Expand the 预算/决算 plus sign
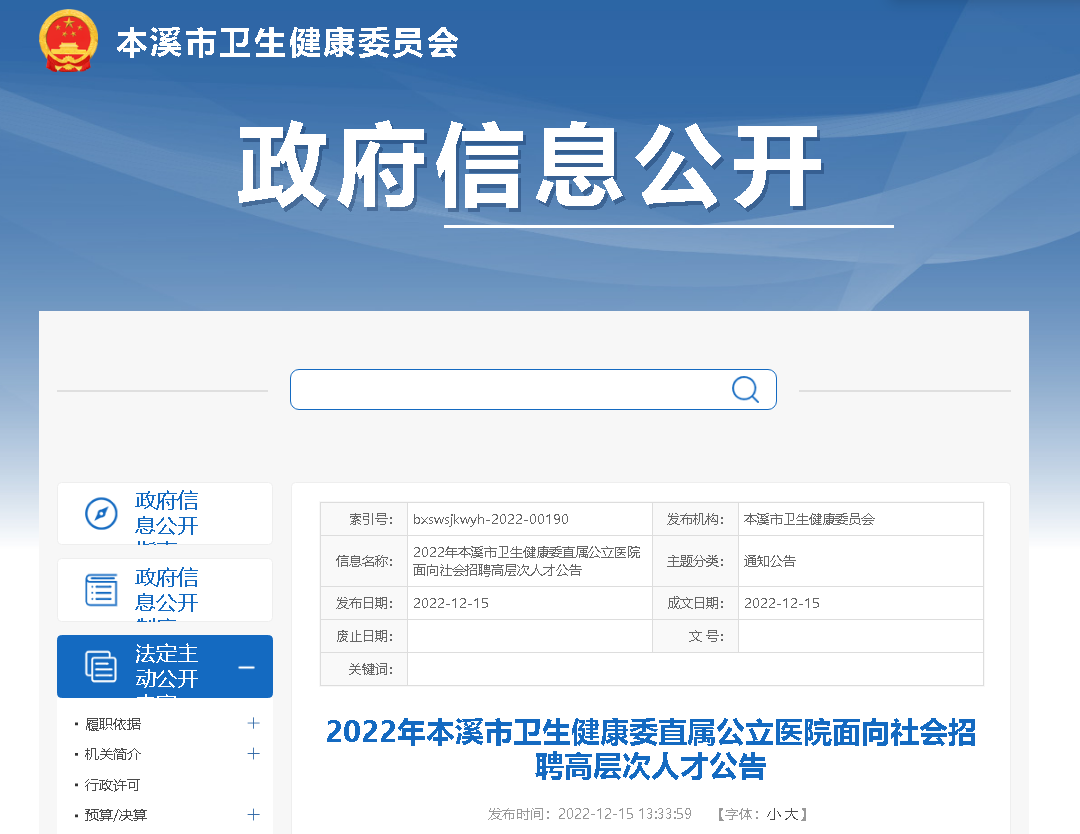This screenshot has height=834, width=1080. (253, 815)
